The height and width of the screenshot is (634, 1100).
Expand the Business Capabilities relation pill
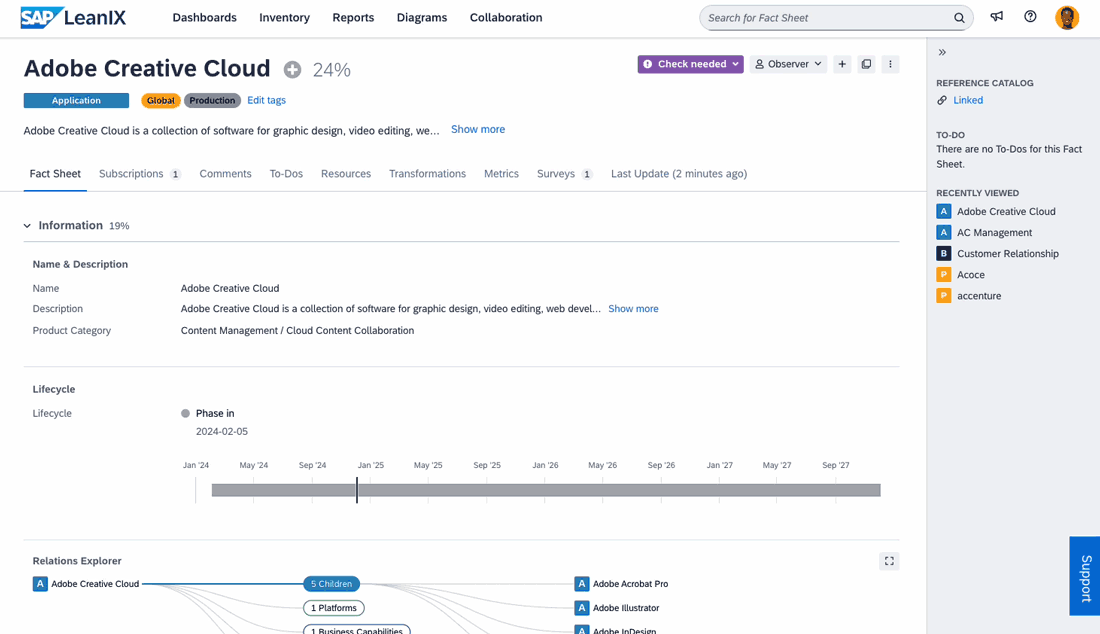[x=357, y=630]
